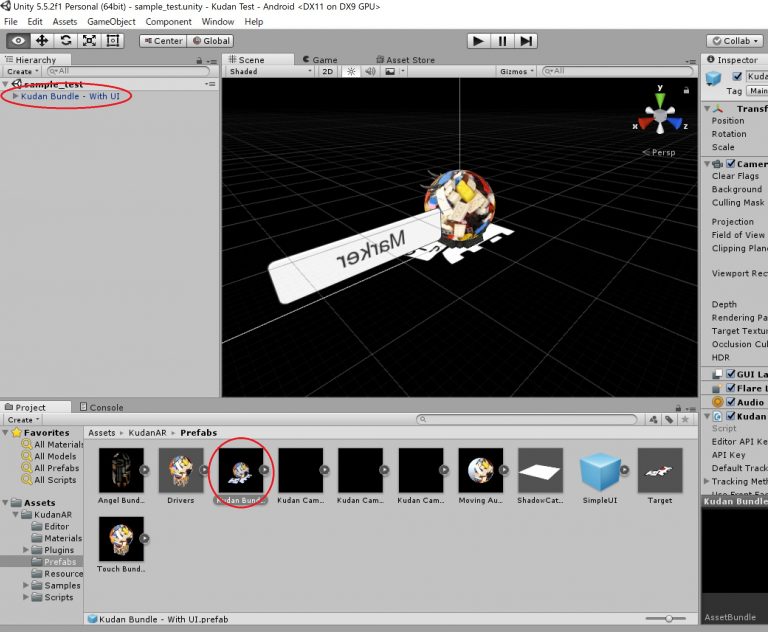
Task: Expand the Scripts folder
Action: coord(26,597)
